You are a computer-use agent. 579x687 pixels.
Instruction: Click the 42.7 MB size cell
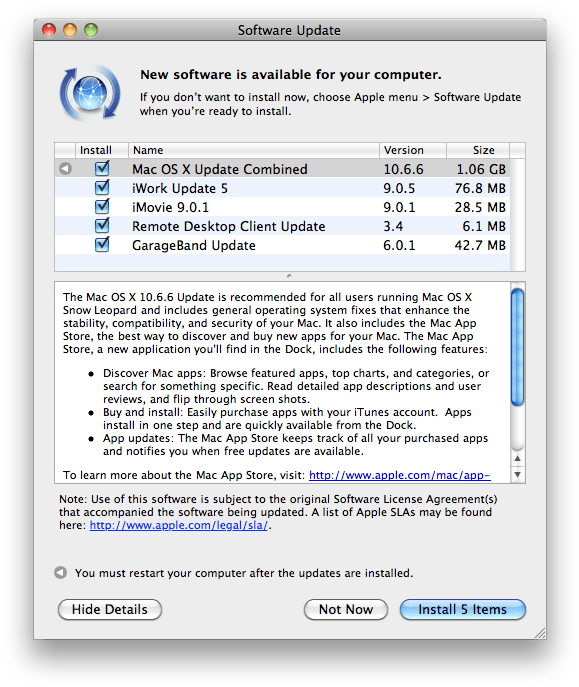[480, 245]
